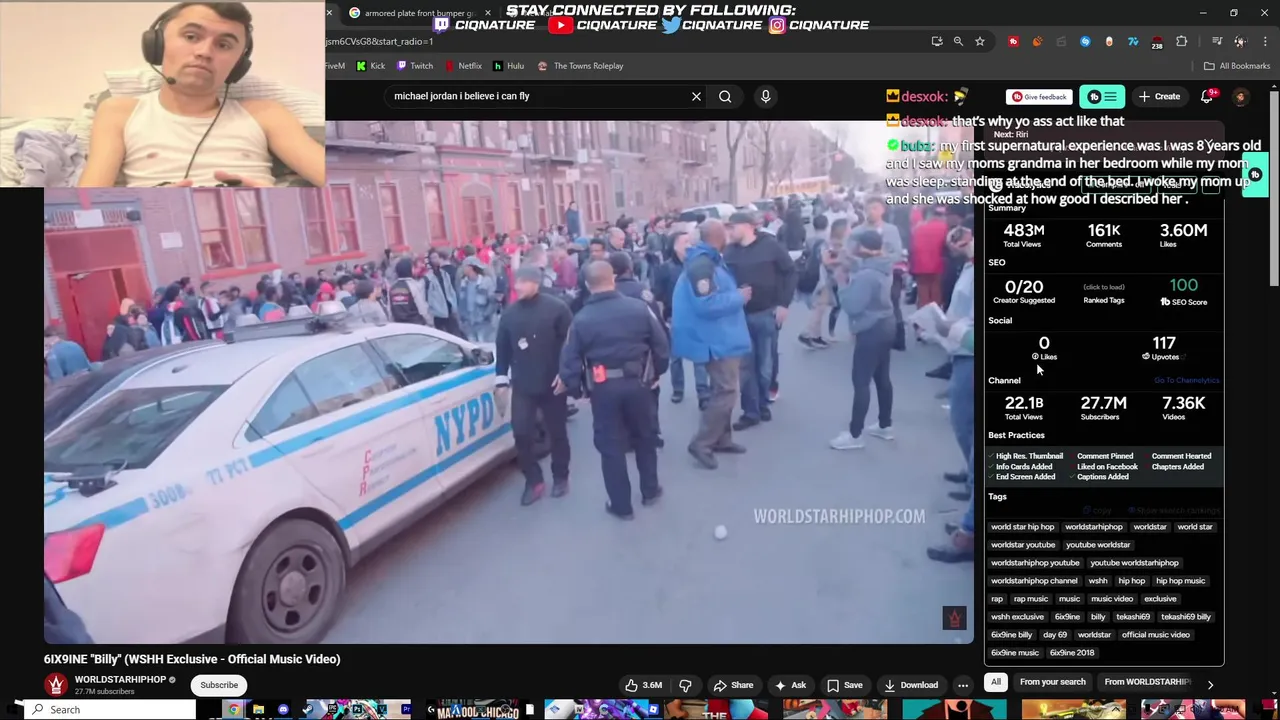Click the 6ix9ine 2018 tag
Viewport: 1280px width, 720px height.
(x=1072, y=653)
